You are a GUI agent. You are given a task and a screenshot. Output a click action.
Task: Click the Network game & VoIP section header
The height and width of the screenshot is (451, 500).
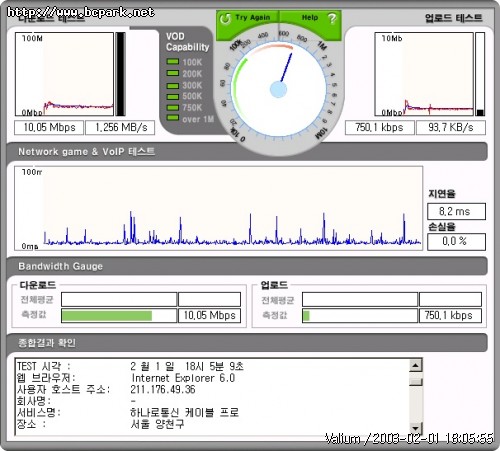click(247, 152)
